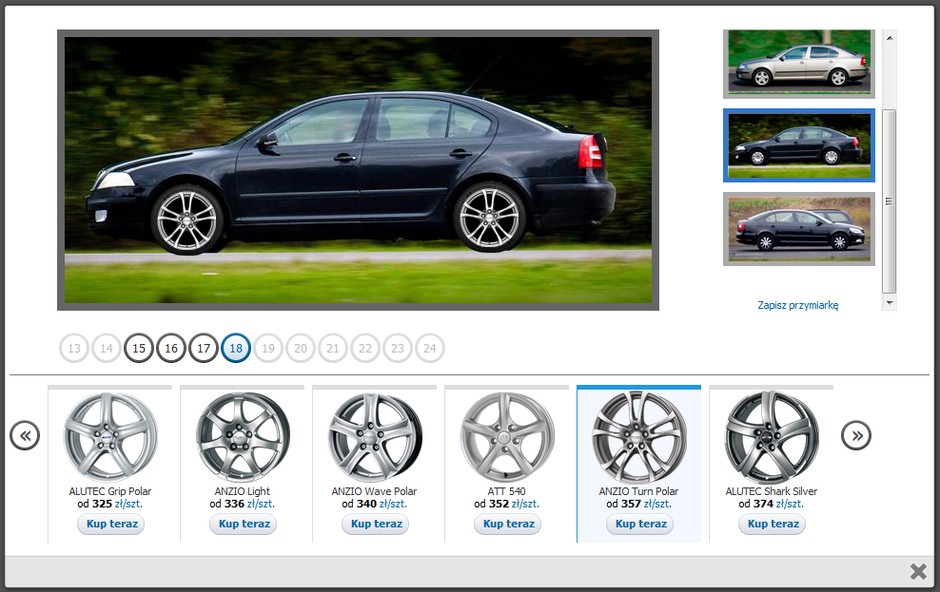
Task: Pick the highlighted dark car on road thumbnail
Action: [x=799, y=146]
